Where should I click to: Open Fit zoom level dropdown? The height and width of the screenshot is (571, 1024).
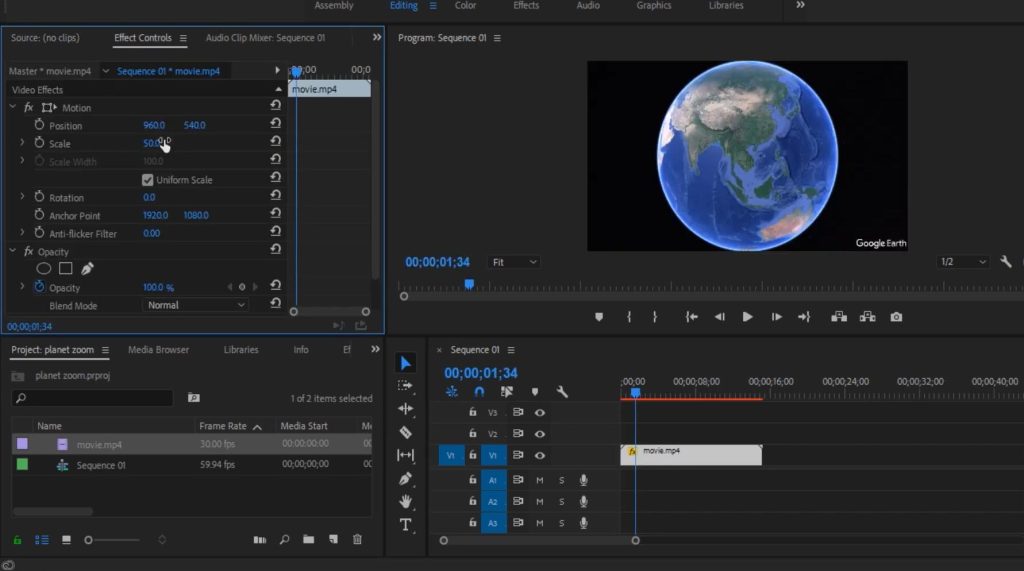tap(514, 262)
